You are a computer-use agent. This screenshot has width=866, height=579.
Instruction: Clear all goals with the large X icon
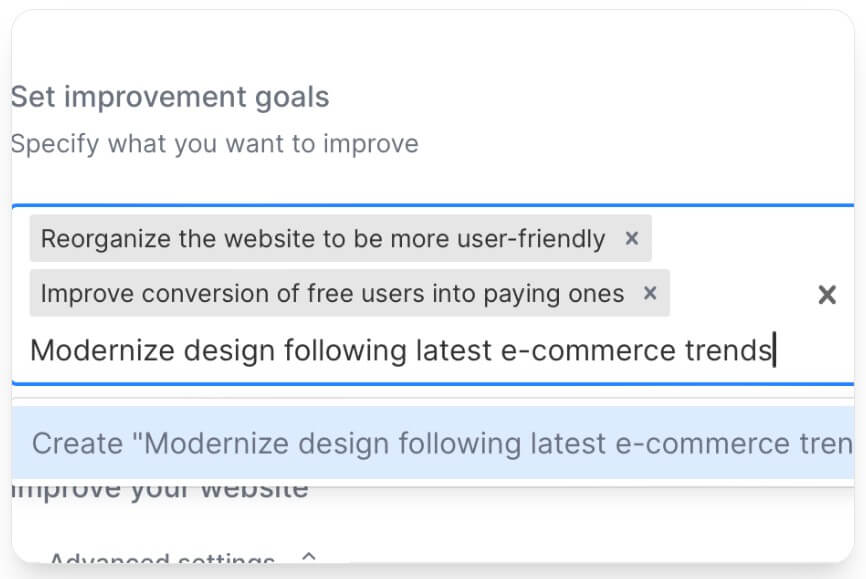point(827,295)
